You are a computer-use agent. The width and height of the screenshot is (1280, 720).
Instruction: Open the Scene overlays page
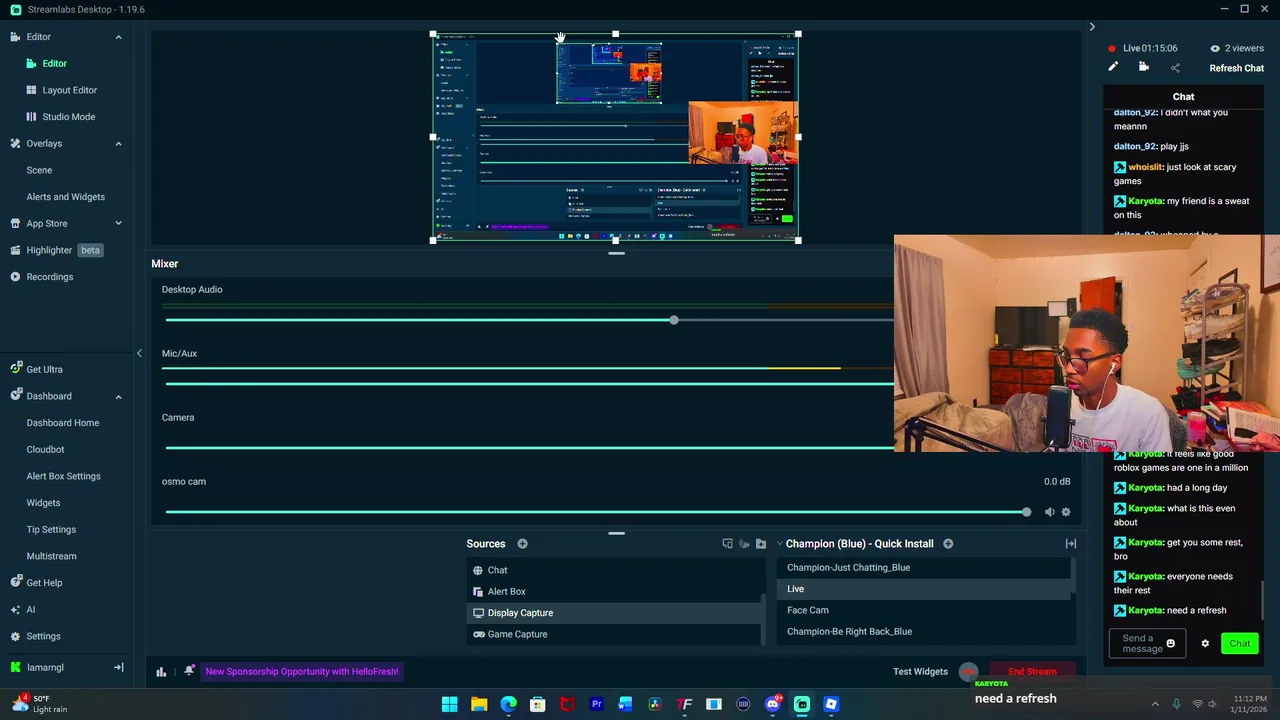coord(39,170)
